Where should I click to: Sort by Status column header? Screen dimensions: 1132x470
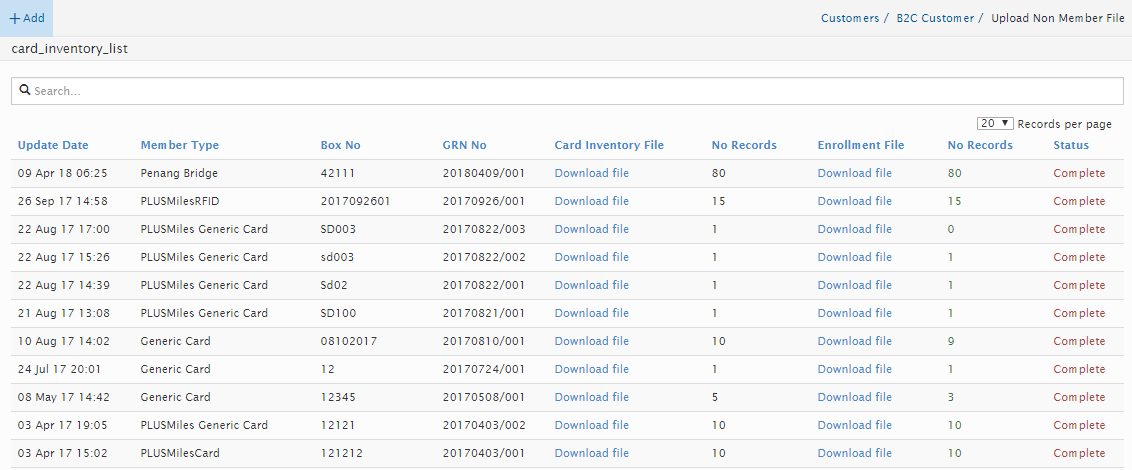(x=1071, y=145)
